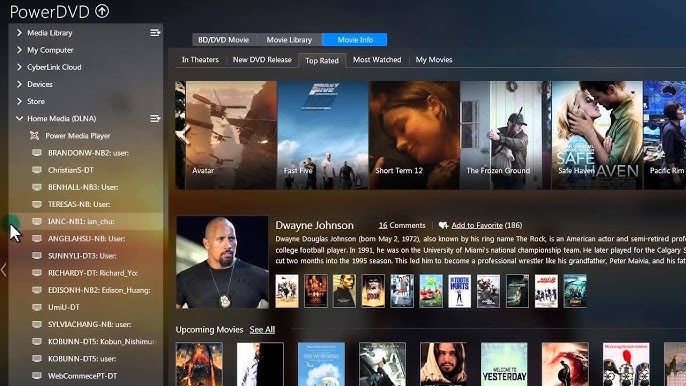Select the Top Rated tab
The image size is (686, 386).
(322, 60)
